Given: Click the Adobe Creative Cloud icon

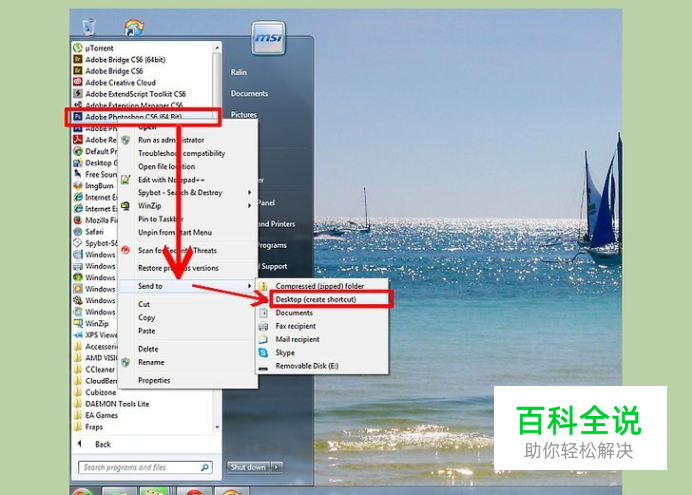Looking at the screenshot, I should click(78, 82).
